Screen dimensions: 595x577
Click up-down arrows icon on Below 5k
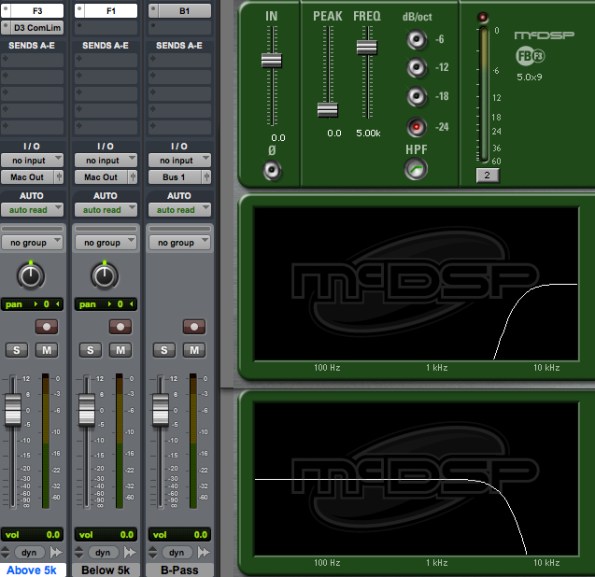79,552
